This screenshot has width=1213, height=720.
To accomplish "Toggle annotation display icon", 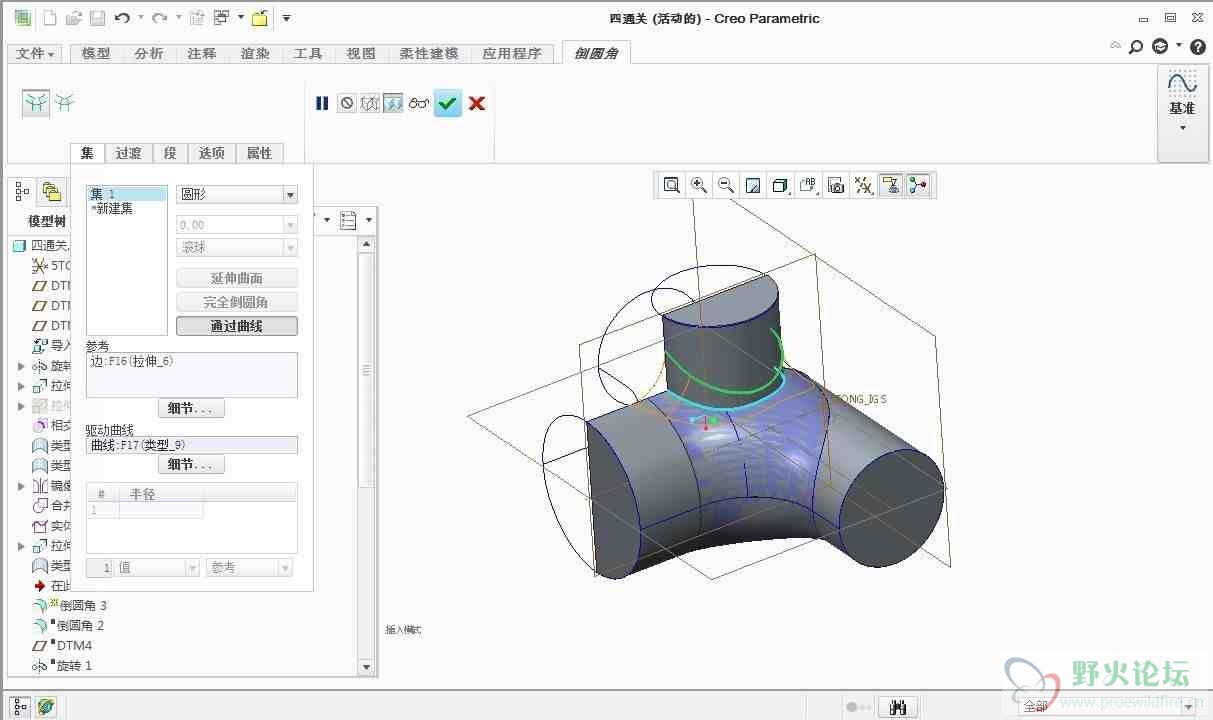I will [x=890, y=185].
